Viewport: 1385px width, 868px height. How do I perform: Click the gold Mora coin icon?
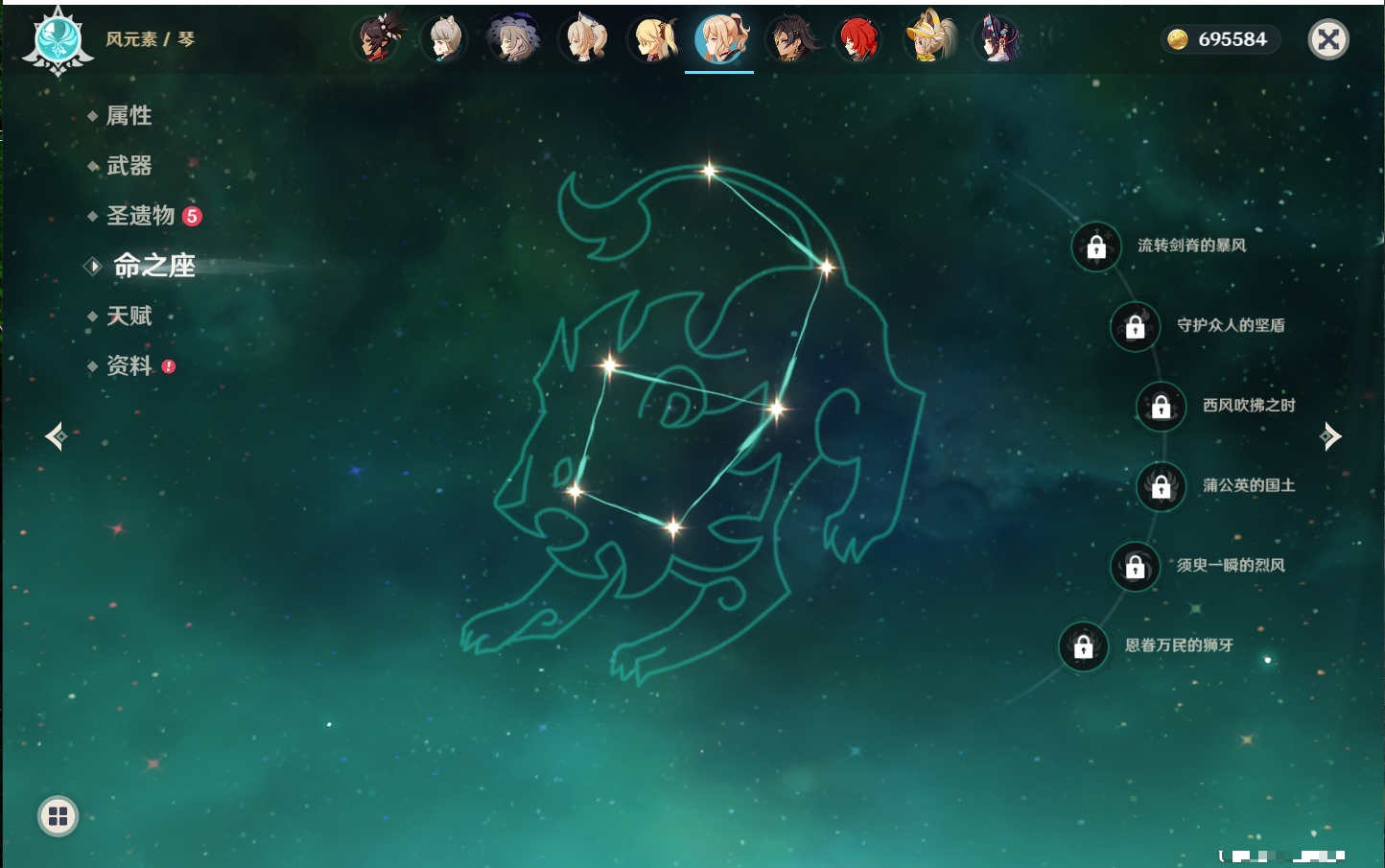pos(1177,39)
